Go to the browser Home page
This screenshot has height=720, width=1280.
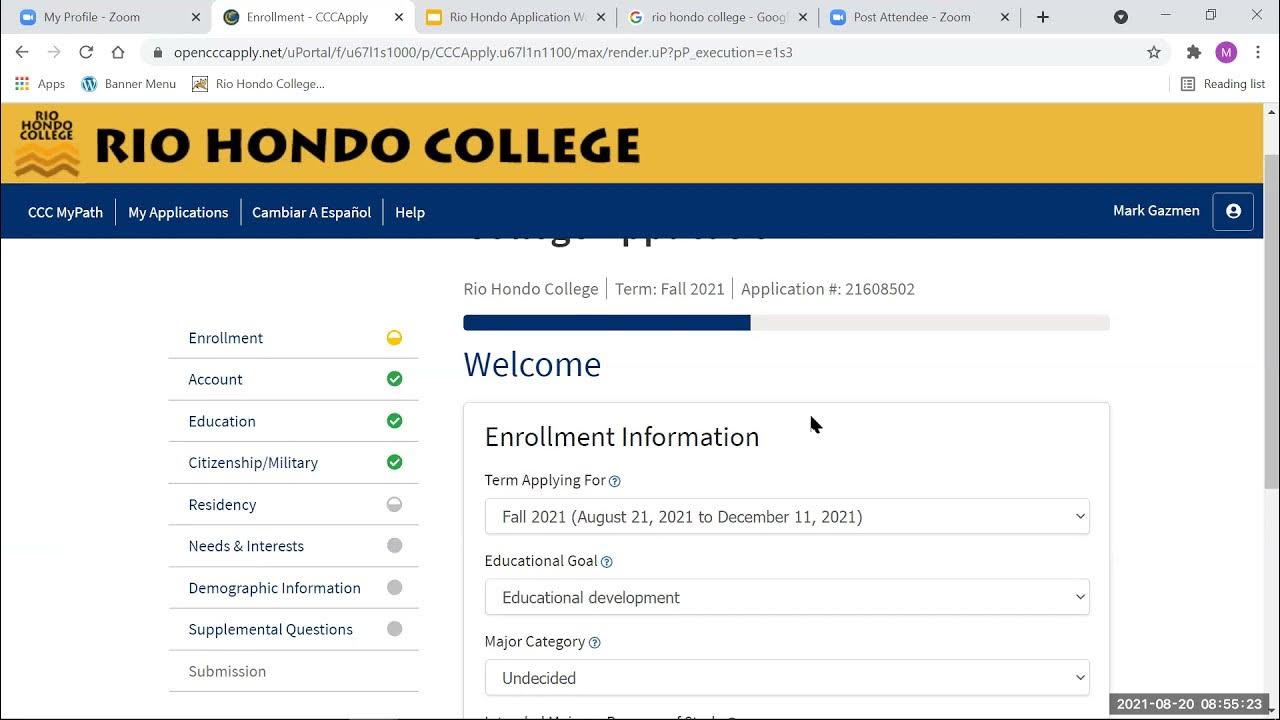click(x=118, y=52)
